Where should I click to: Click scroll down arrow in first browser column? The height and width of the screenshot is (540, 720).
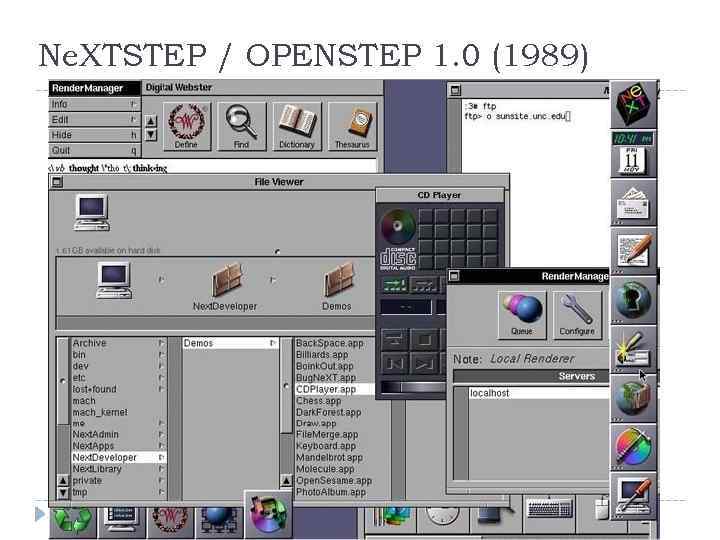click(63, 493)
